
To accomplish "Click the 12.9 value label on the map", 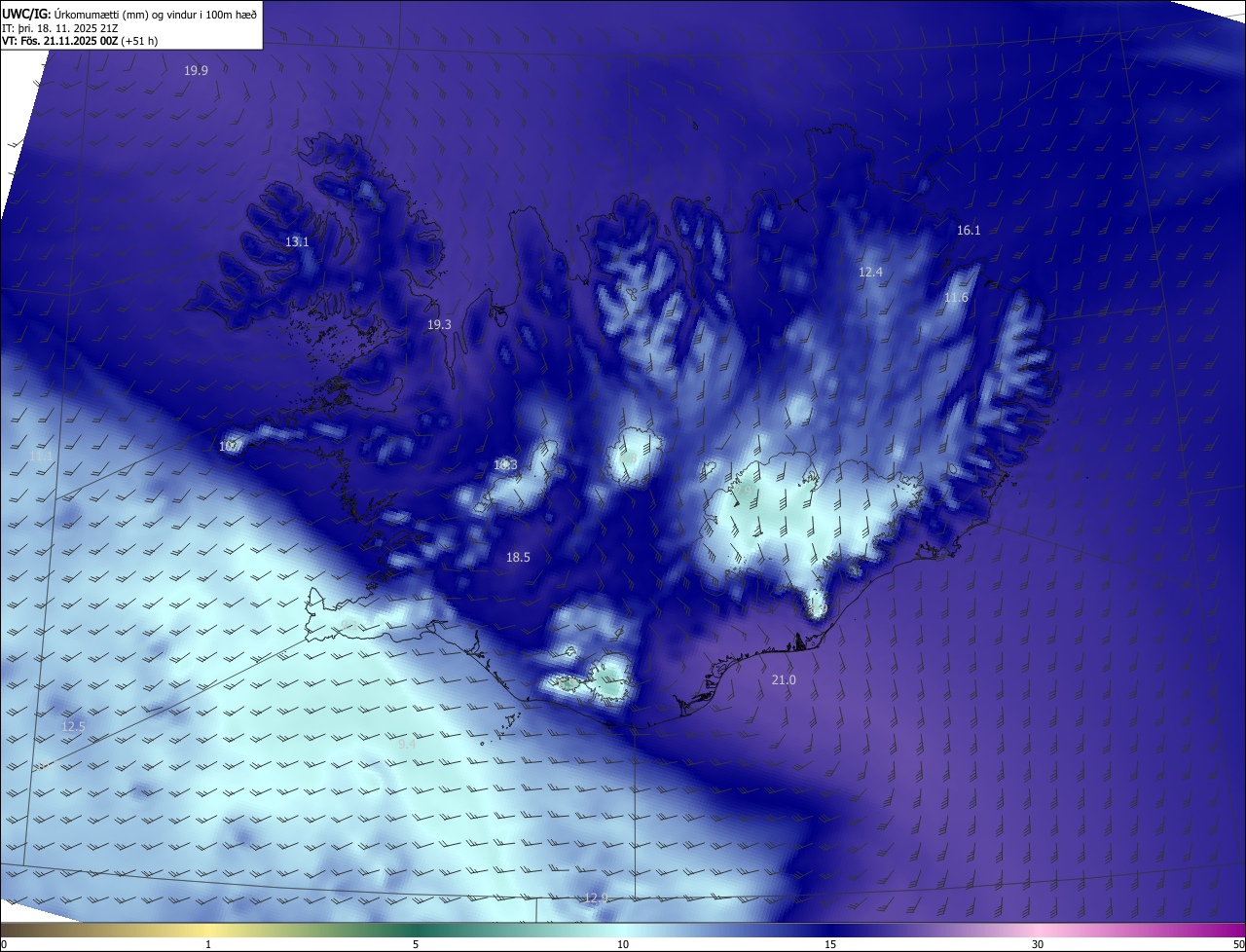I will (x=596, y=897).
